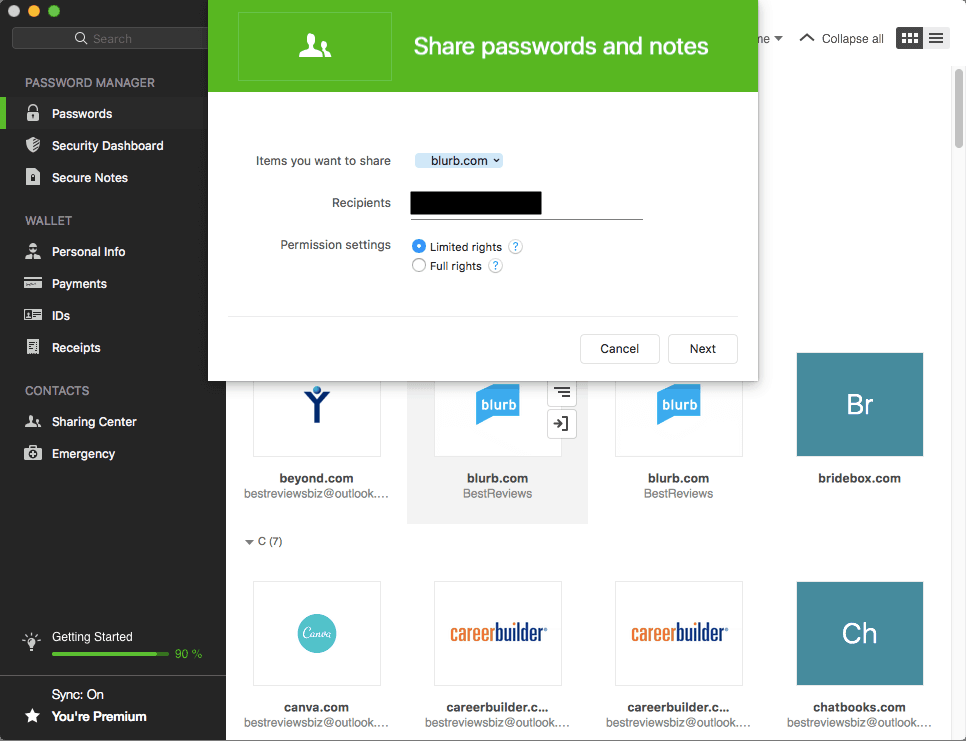
Task: Open the Payments section
Action: click(x=82, y=283)
